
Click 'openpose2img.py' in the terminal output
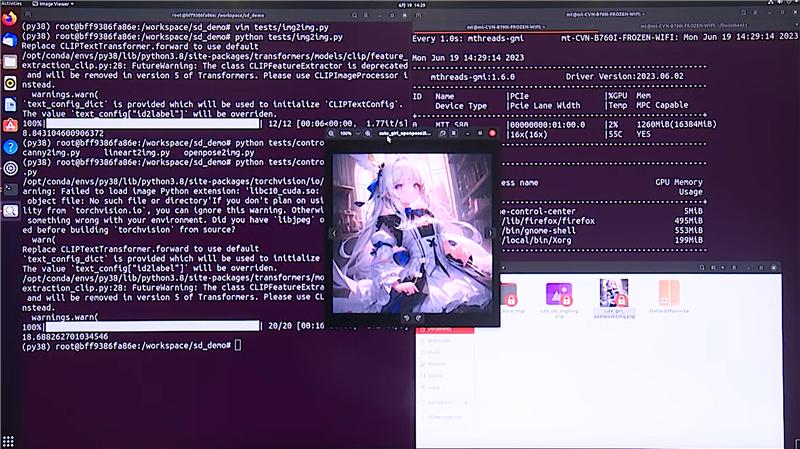219,153
